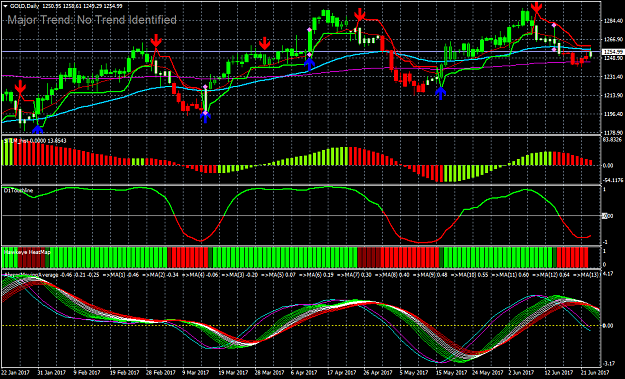Click the 22 Jan 2017 date on time axis

click(15, 373)
